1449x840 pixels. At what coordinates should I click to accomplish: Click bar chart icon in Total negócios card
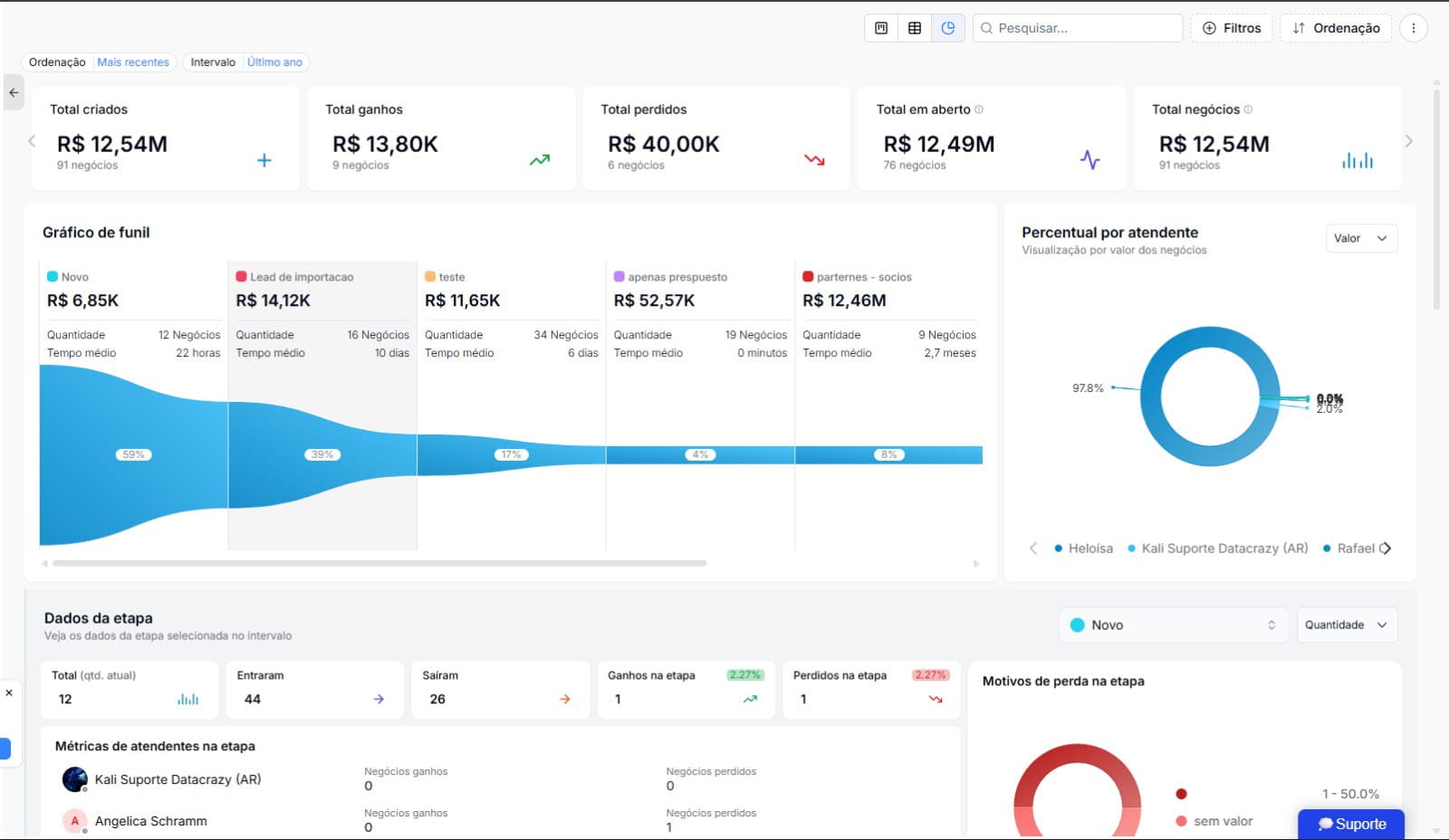(1358, 160)
